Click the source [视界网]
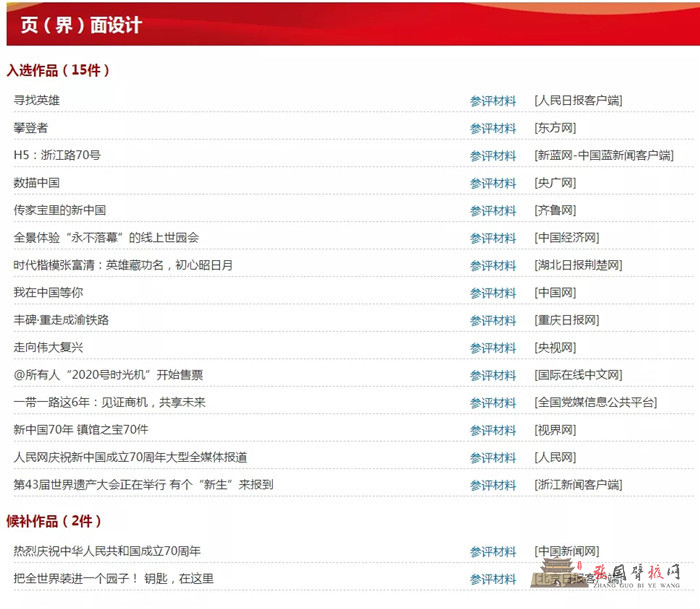The width and height of the screenshot is (700, 609). tap(555, 430)
